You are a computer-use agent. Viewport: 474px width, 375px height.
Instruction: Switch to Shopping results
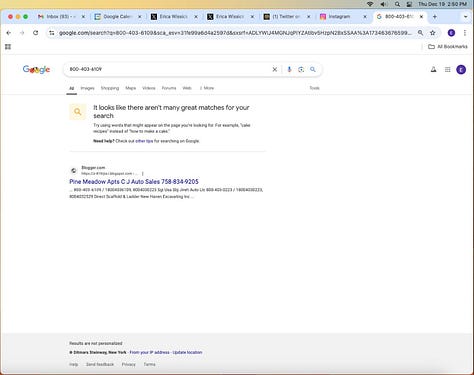coord(110,88)
